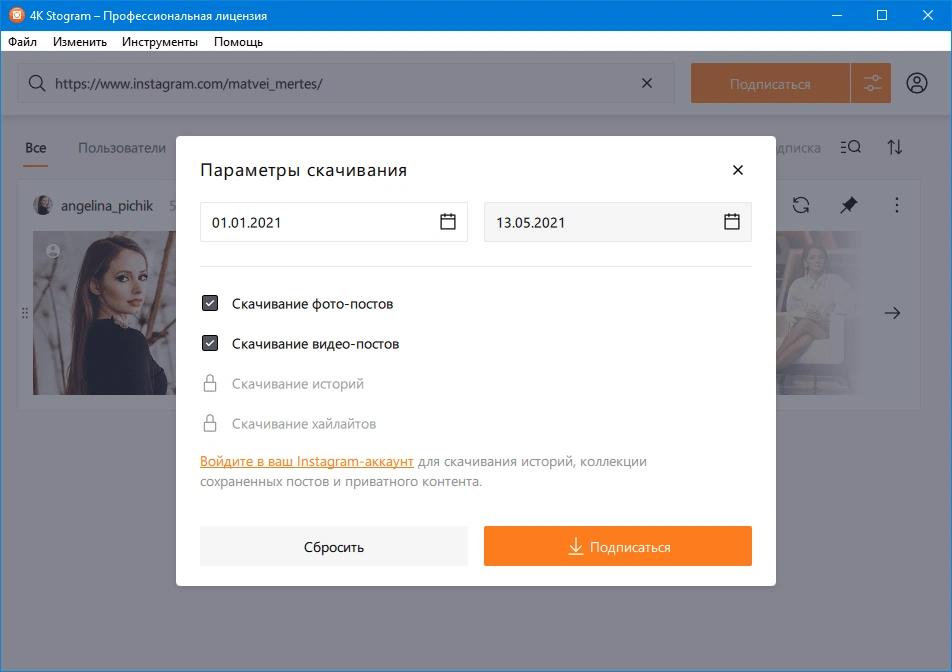Click the right arrow to view more posts

pos(892,313)
